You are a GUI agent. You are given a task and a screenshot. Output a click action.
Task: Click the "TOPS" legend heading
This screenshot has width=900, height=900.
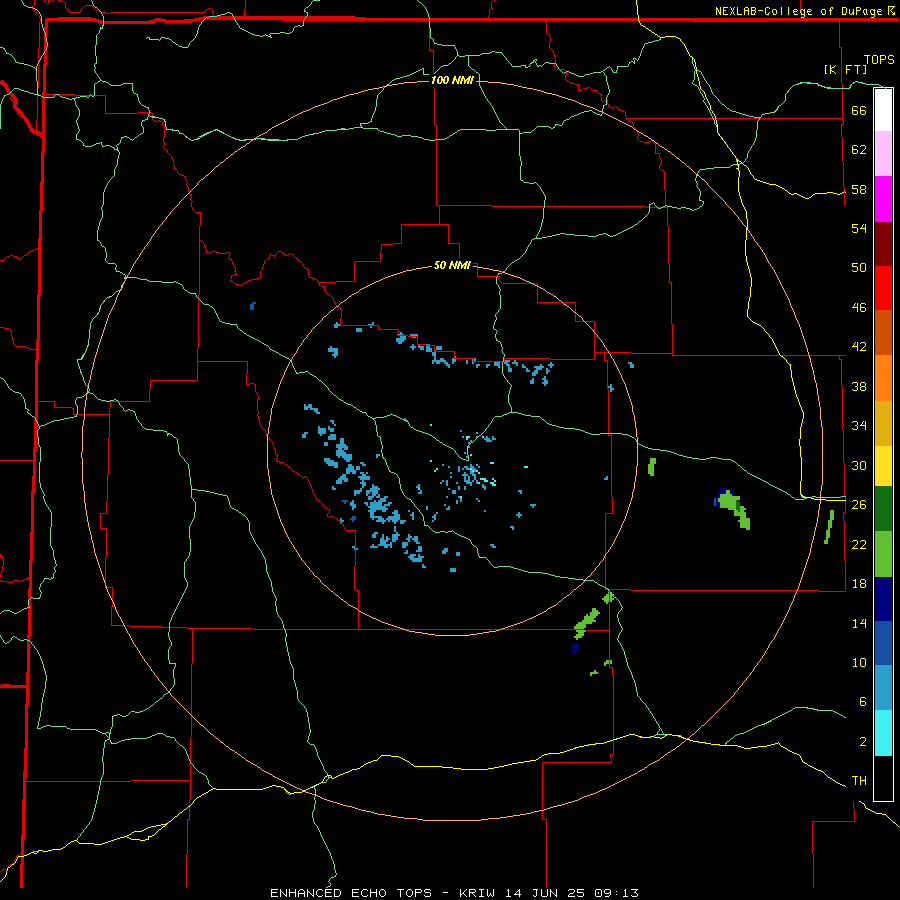pos(879,60)
